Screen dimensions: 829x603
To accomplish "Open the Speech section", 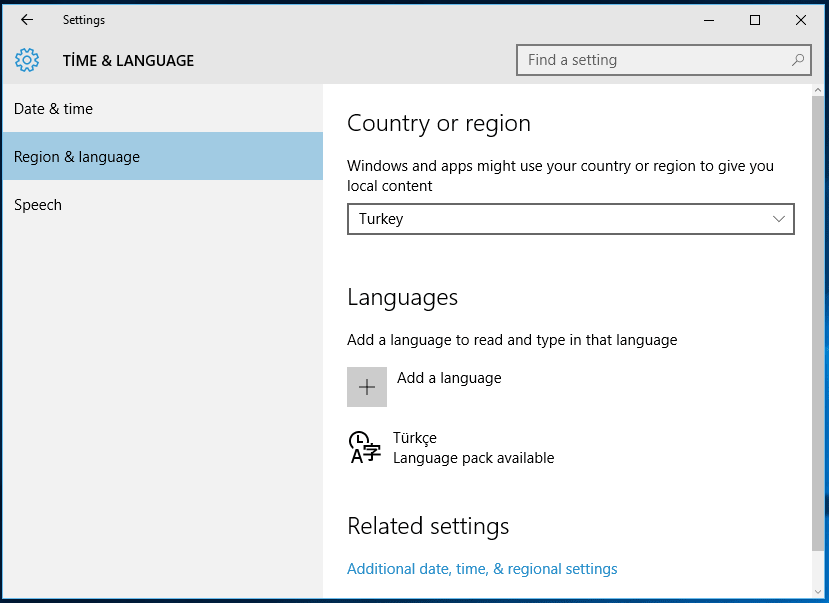I will 163,205.
